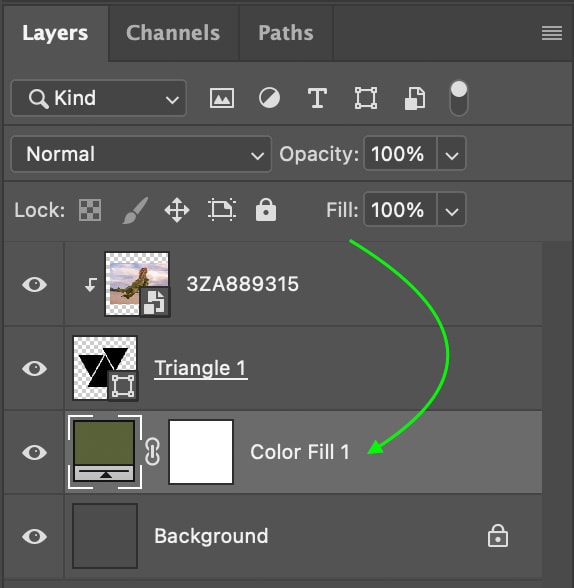Hide the Background layer

click(x=34, y=536)
